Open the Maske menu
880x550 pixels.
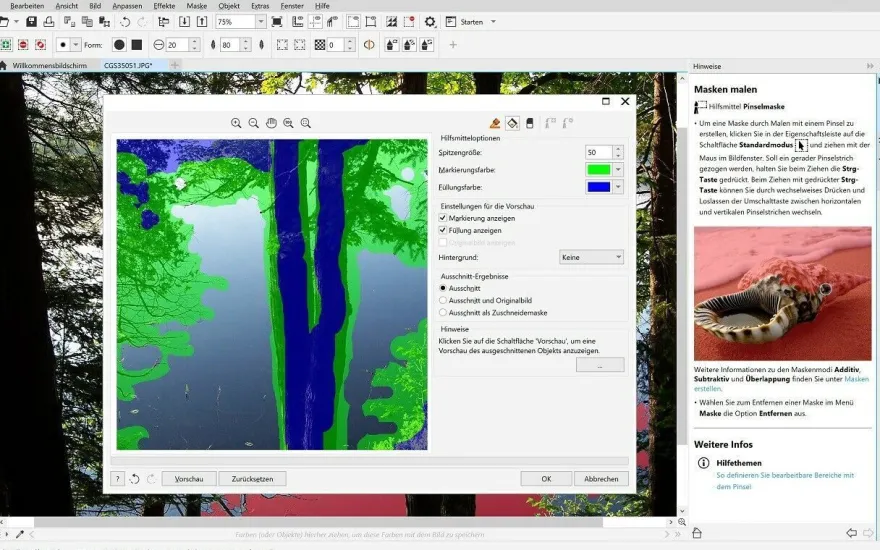196,6
